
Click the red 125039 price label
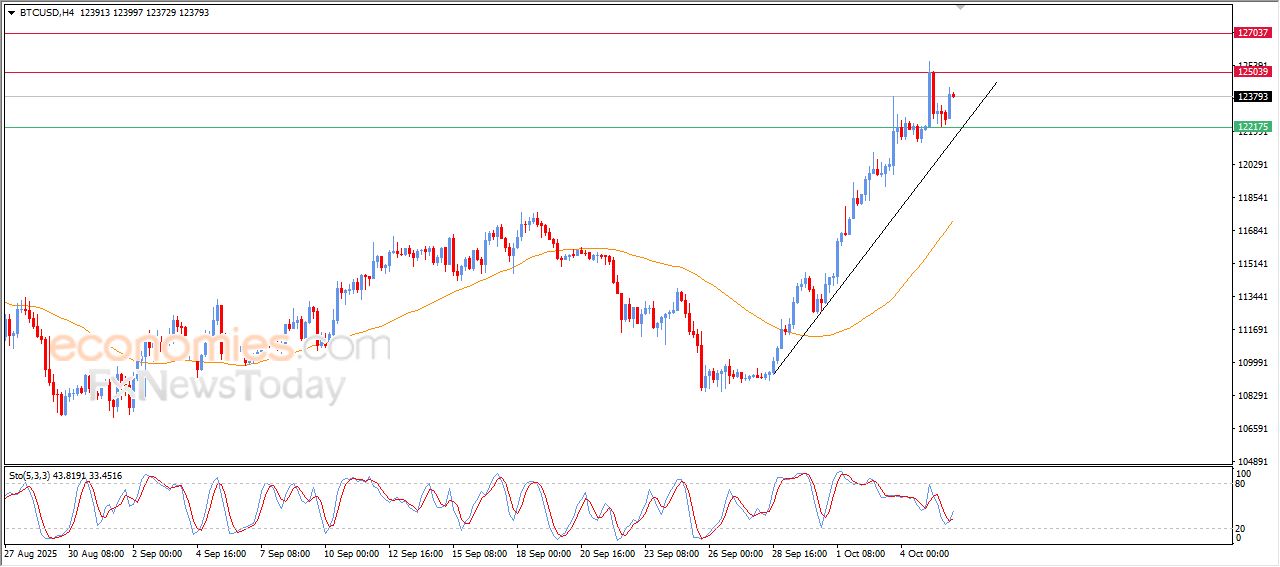[x=1253, y=72]
